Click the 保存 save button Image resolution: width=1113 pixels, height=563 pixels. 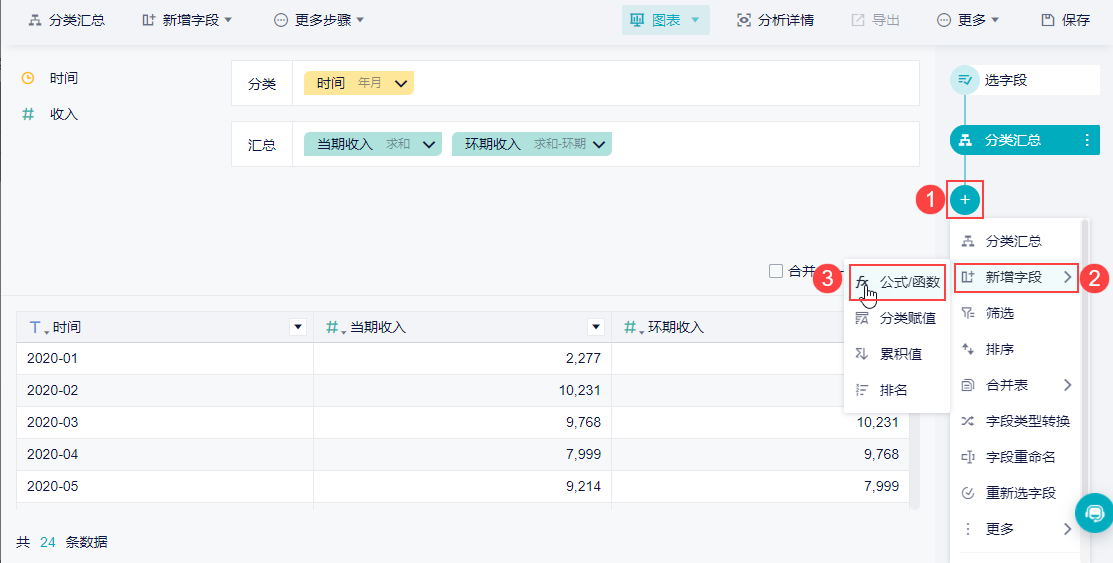1065,20
